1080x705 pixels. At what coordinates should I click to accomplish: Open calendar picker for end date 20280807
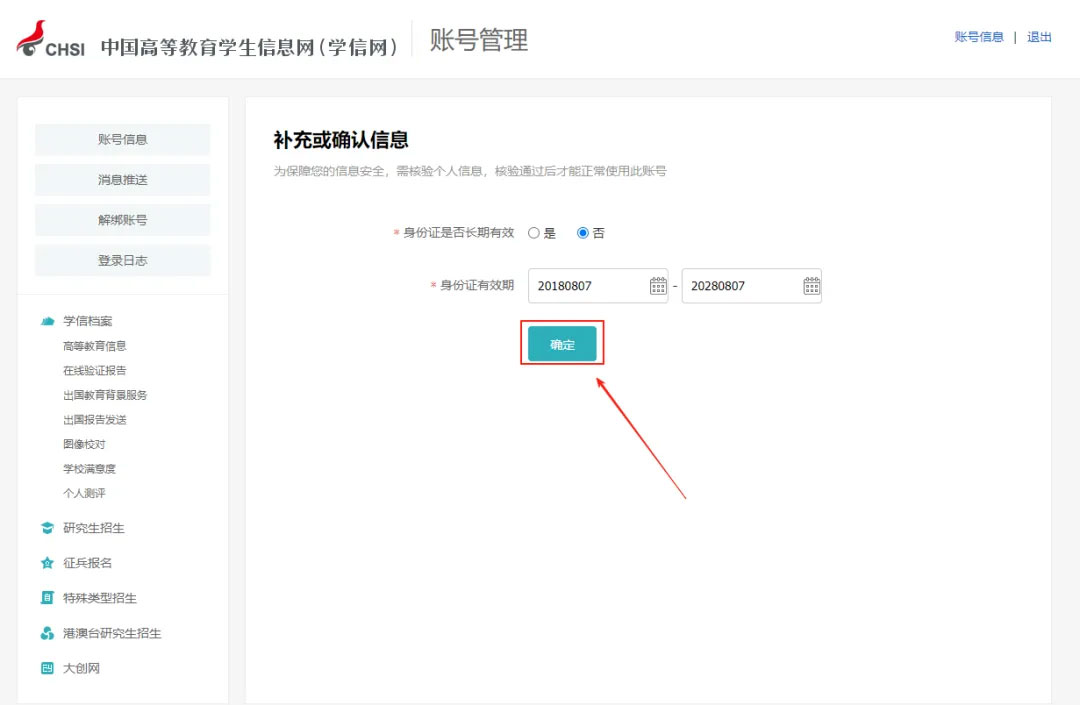(x=811, y=286)
